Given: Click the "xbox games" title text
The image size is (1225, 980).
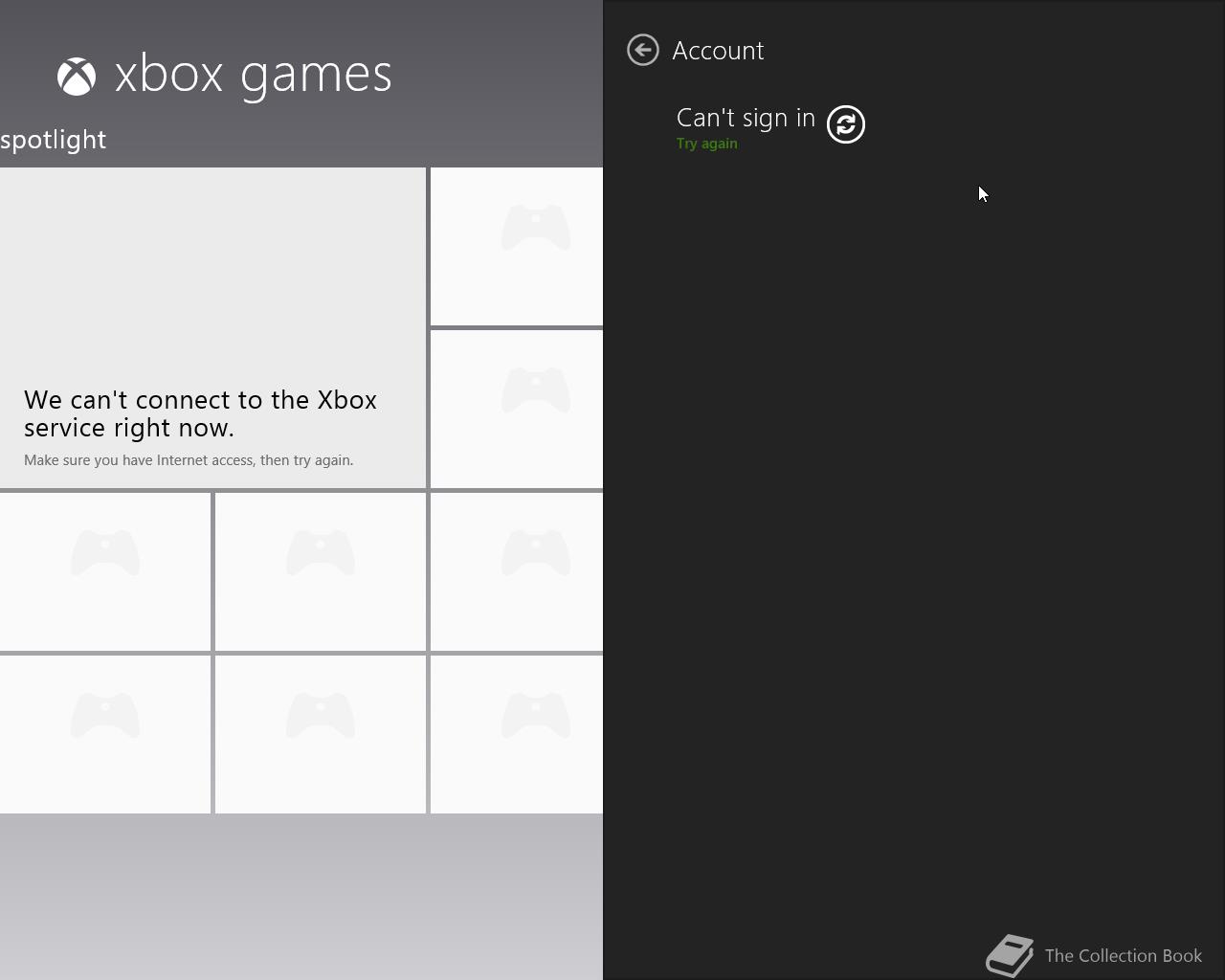Looking at the screenshot, I should click(x=254, y=75).
